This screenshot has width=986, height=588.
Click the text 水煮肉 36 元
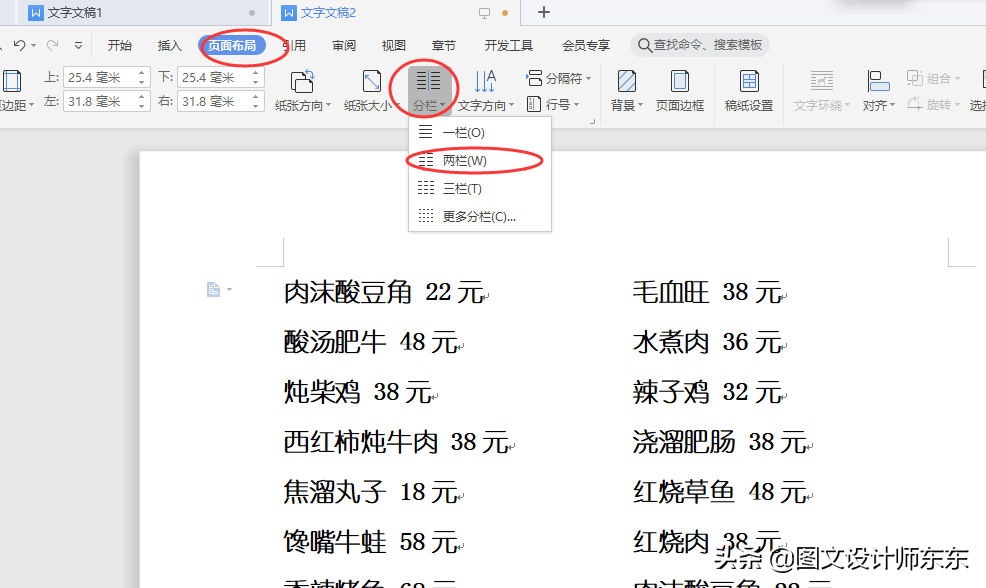pyautogui.click(x=707, y=342)
